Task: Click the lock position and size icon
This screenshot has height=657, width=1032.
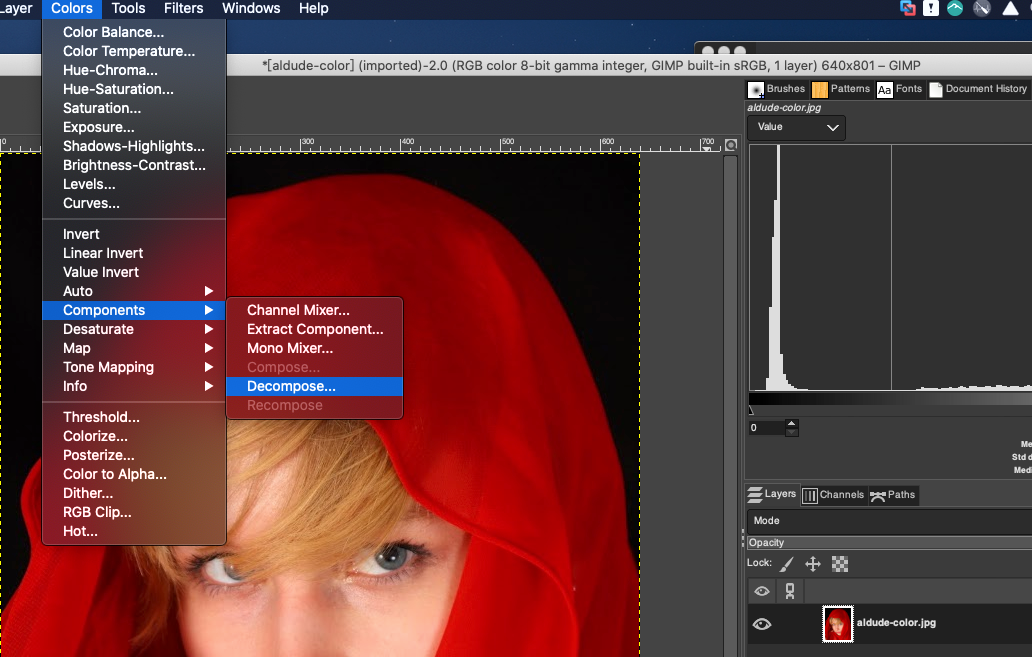Action: 813,564
